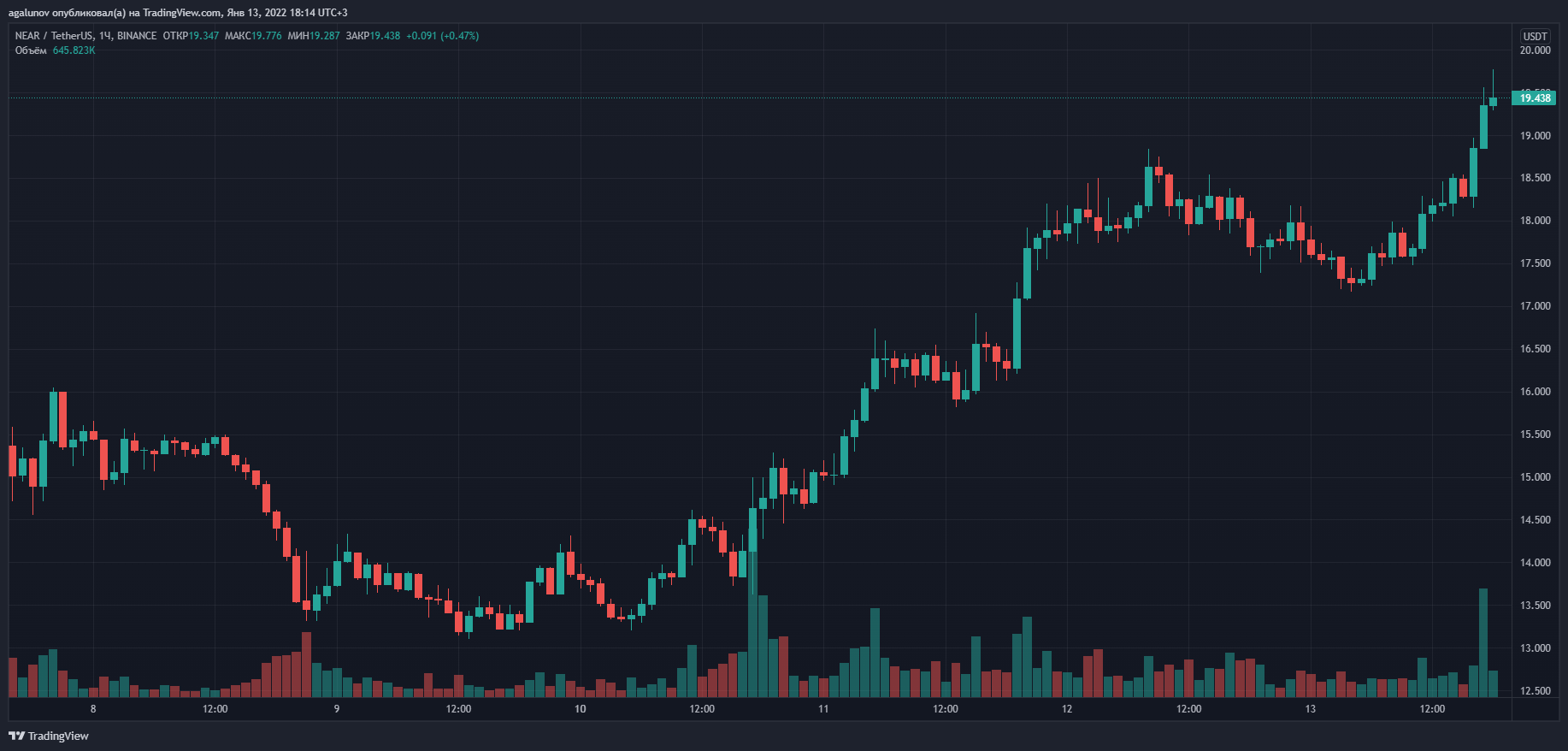Click the last green candle on chart
The image size is (1568, 751).
(x=1493, y=102)
